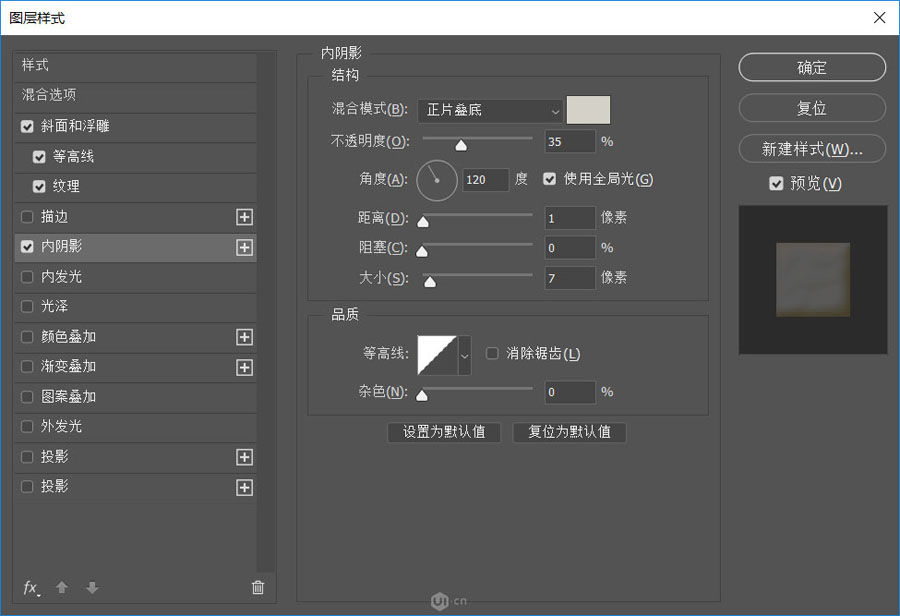This screenshot has height=616, width=900.
Task: Click the down arrow to reorder effects
Action: [91, 588]
